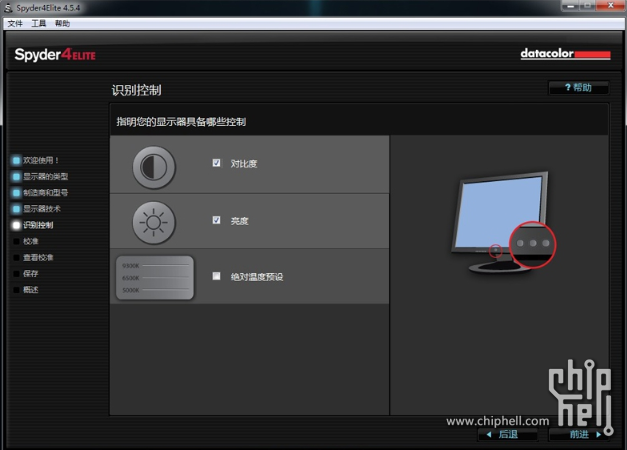Close the Spyder4Elite window
The height and width of the screenshot is (450, 627).
pyautogui.click(x=610, y=6)
